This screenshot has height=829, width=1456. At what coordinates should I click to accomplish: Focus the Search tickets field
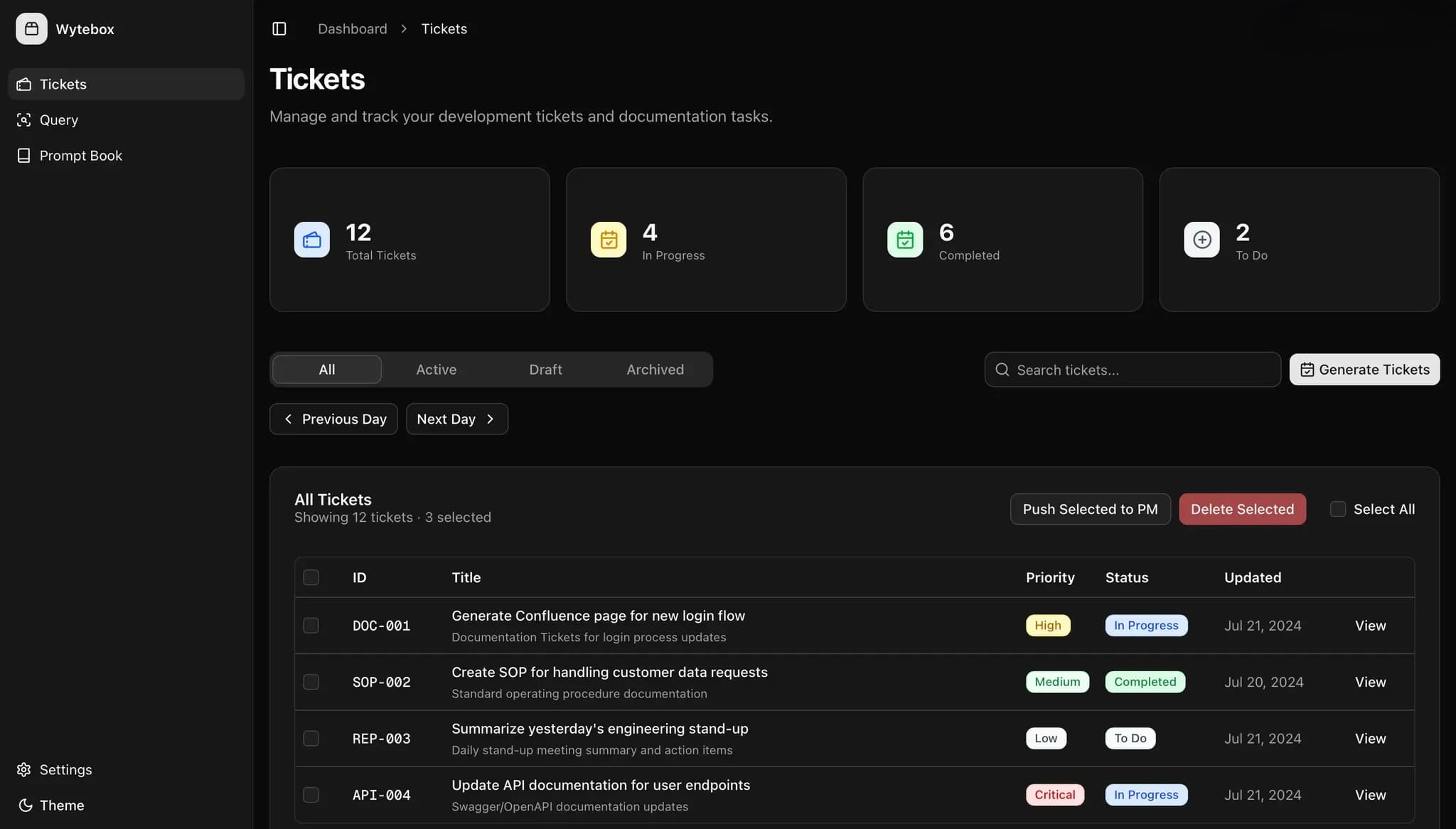click(x=1133, y=370)
